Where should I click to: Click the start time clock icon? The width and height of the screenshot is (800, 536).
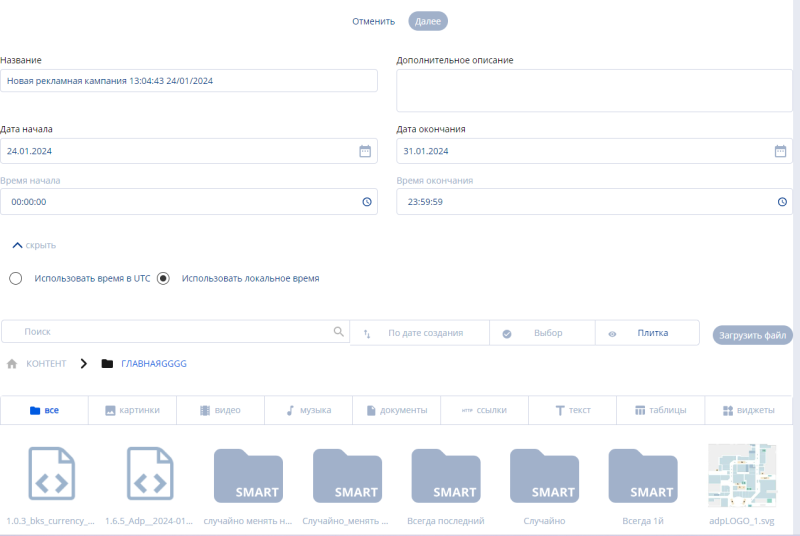tap(366, 201)
